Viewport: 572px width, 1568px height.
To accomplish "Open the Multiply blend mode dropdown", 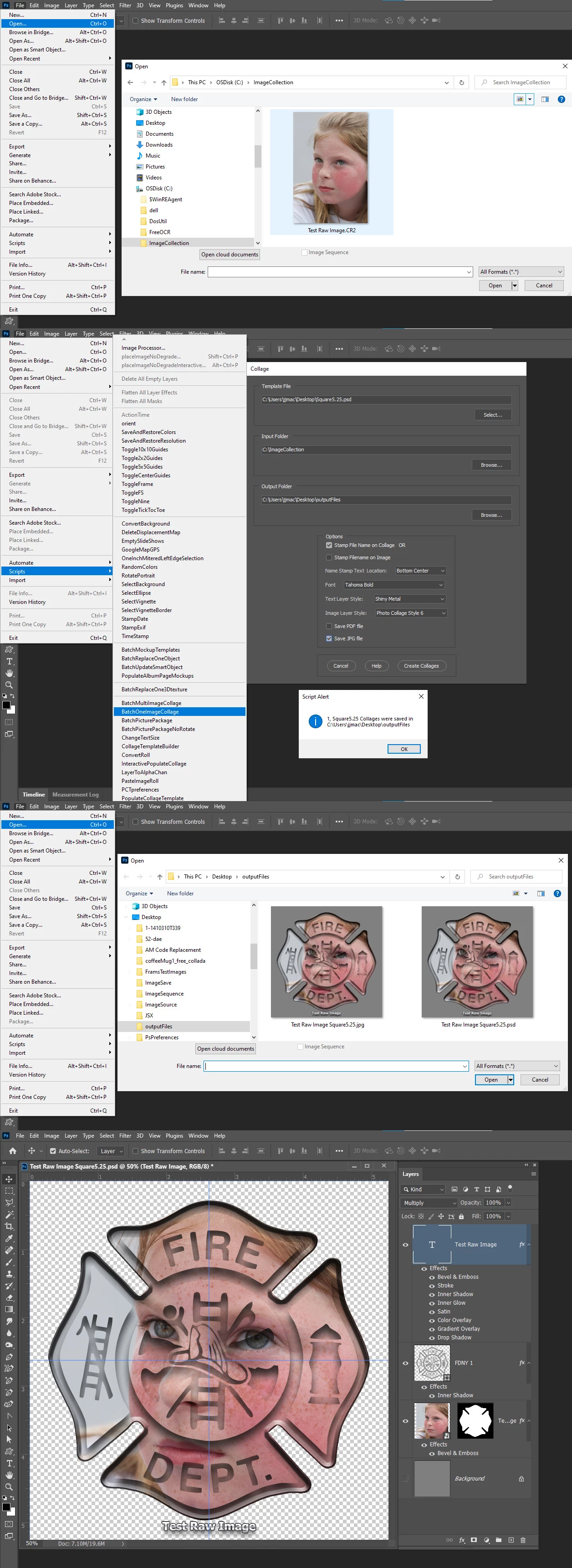I will (x=429, y=1203).
